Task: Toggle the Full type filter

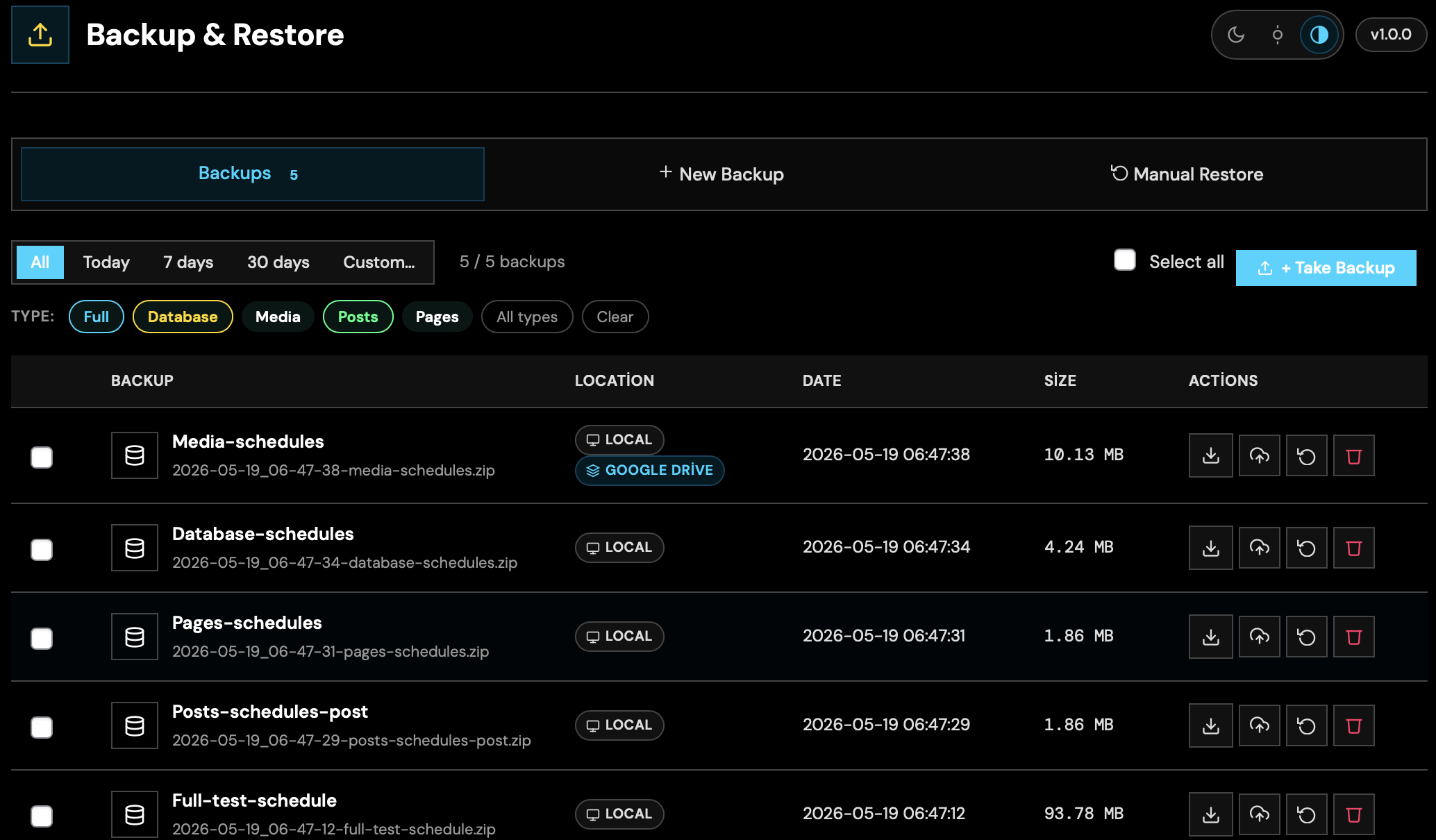Action: pyautogui.click(x=97, y=317)
